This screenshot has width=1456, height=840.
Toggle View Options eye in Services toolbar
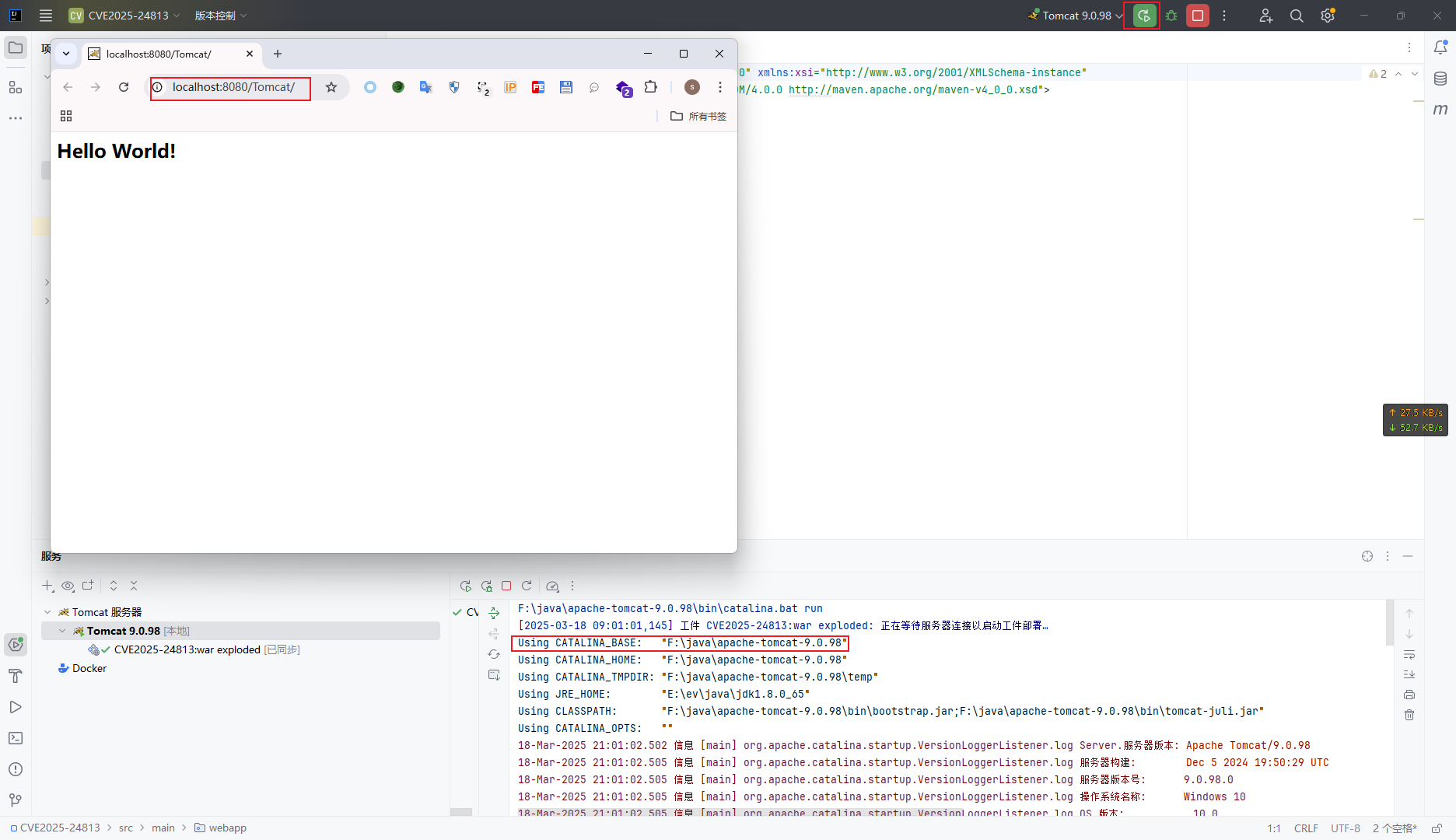68,586
